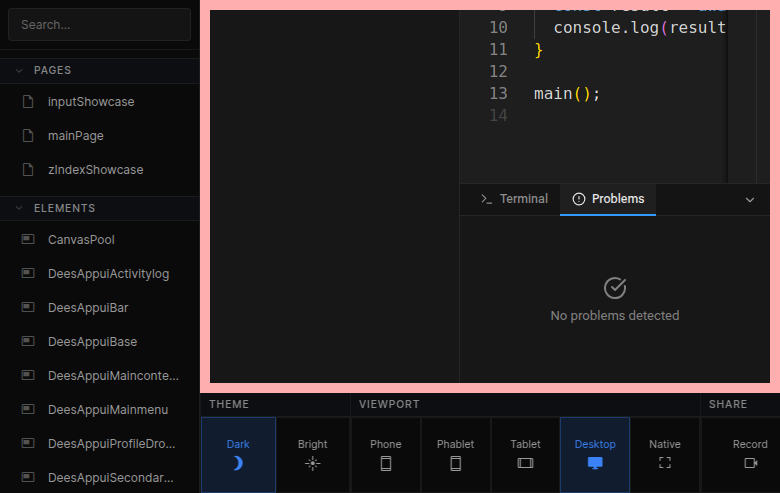Choose the Tablet viewport icon
This screenshot has height=493, width=780.
(x=525, y=463)
